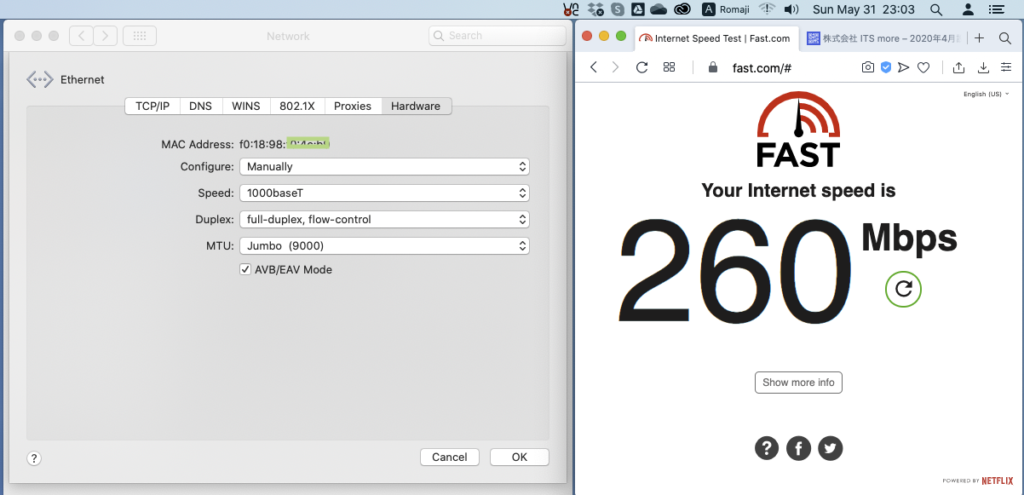The width and height of the screenshot is (1024, 495).
Task: Take a snapshot with the camera icon
Action: click(x=868, y=67)
